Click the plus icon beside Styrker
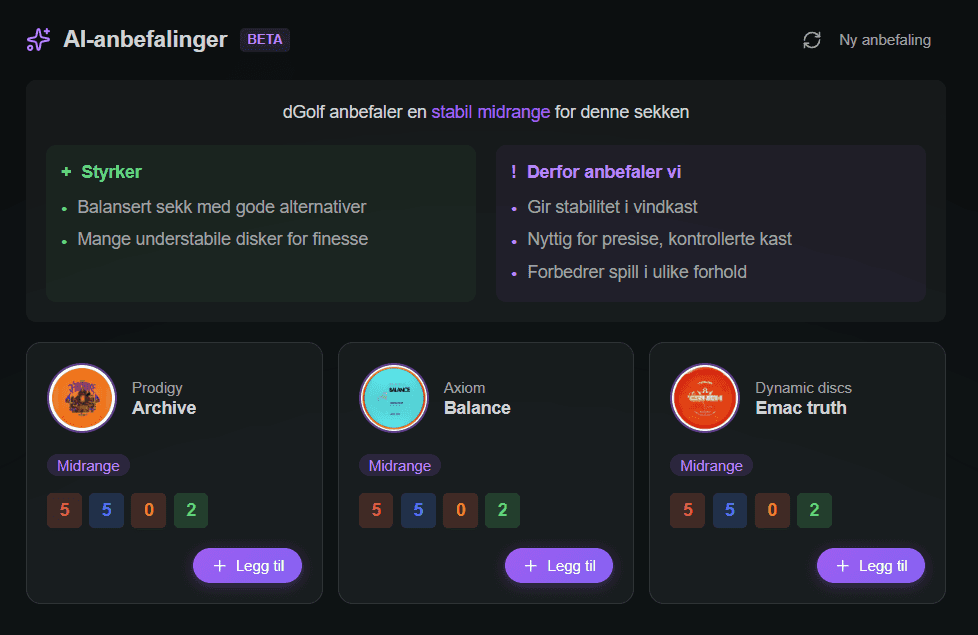 coord(66,172)
